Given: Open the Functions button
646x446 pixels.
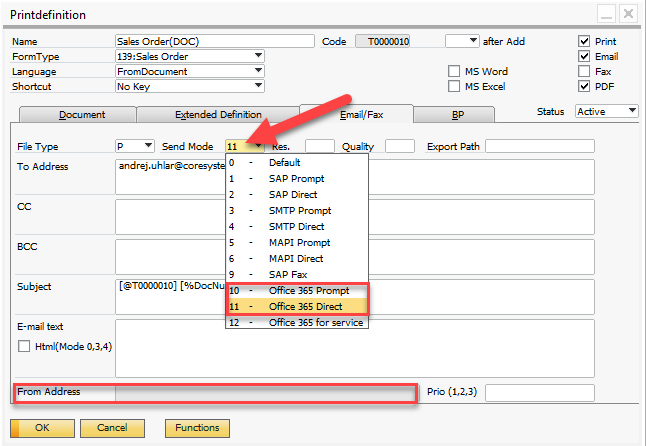Looking at the screenshot, I should (197, 428).
